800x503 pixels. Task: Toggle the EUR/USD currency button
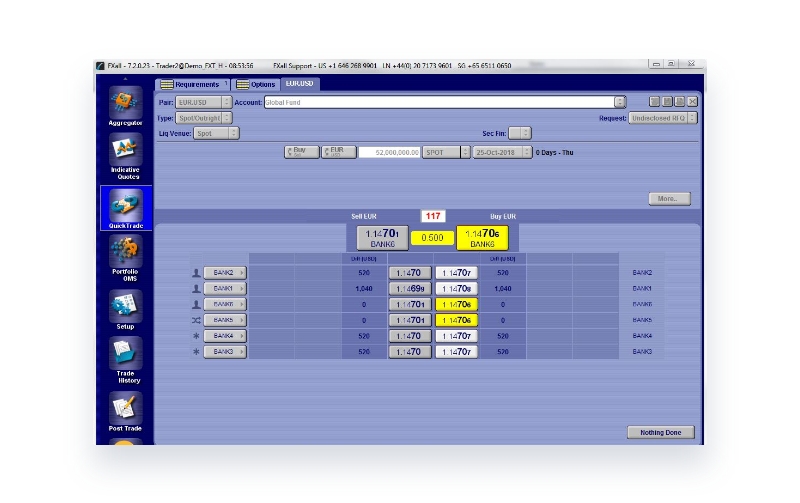click(338, 152)
